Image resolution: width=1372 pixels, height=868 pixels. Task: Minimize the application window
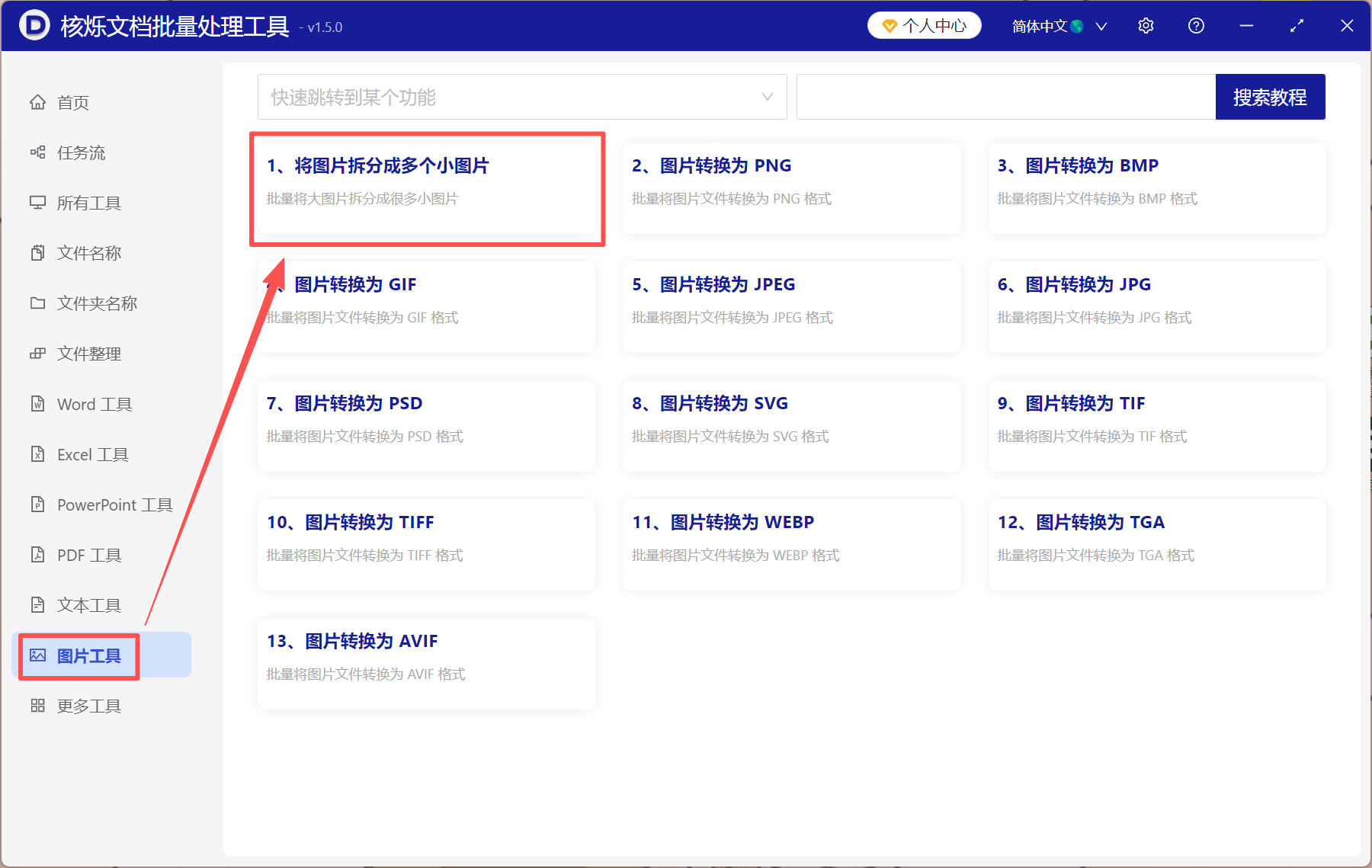tap(1246, 26)
